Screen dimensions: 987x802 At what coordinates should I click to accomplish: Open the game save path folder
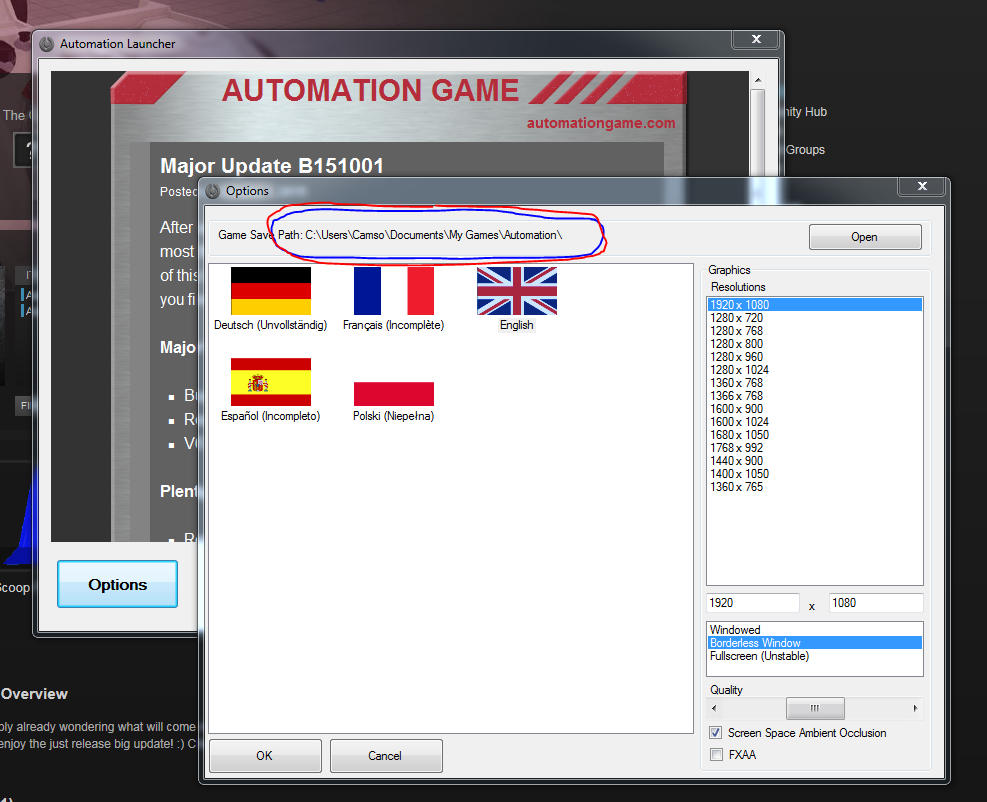pos(865,237)
